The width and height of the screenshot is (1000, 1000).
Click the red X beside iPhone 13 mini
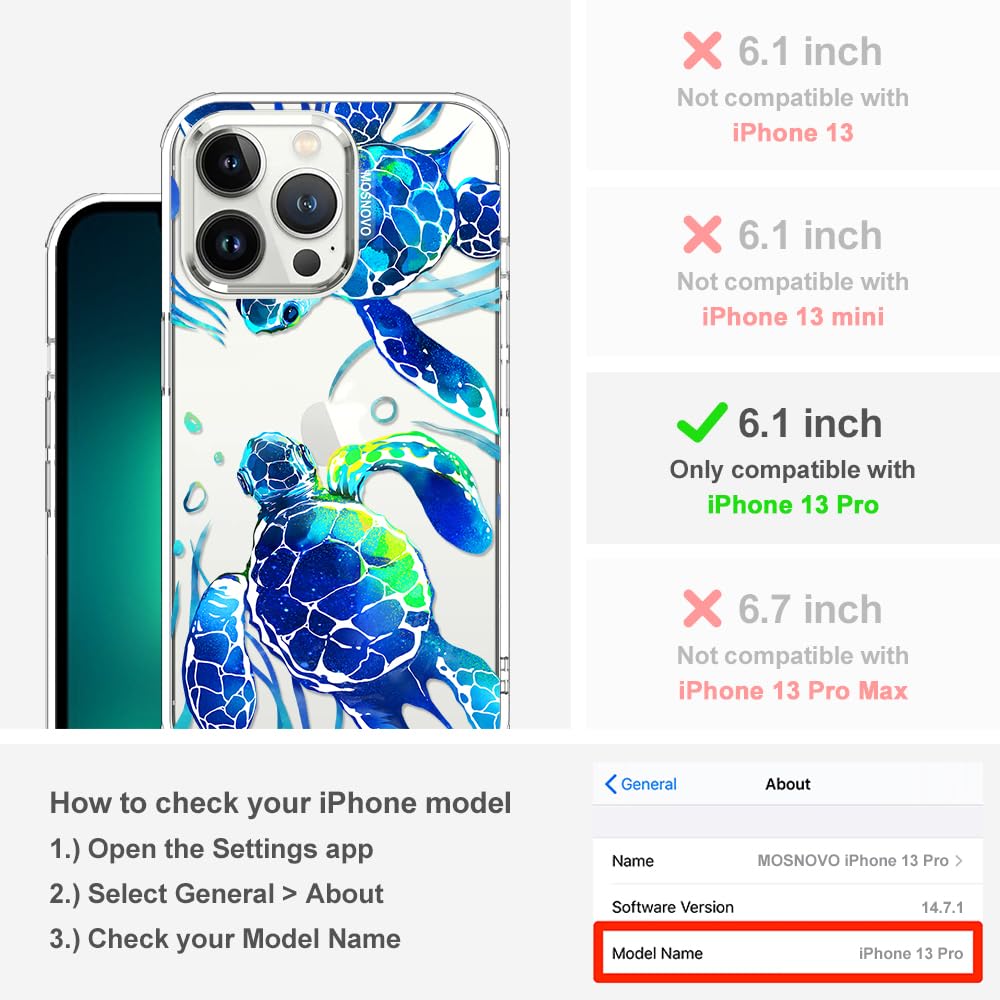coord(702,235)
